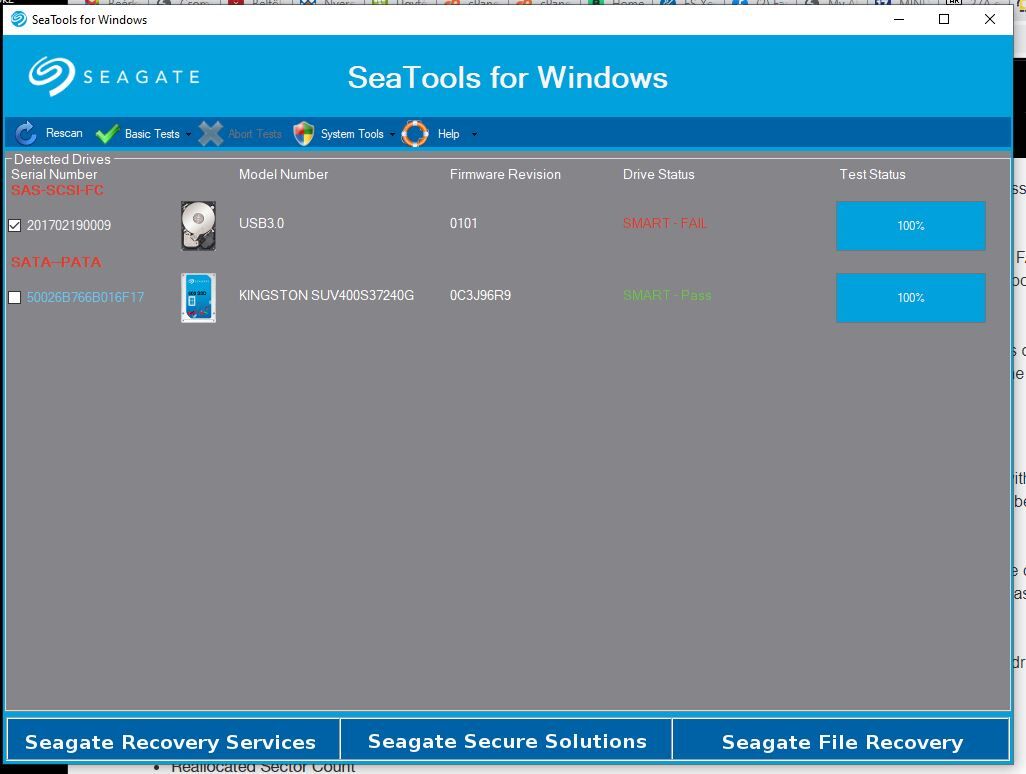This screenshot has width=1026, height=774.
Task: Click the Rescan label
Action: 64,133
